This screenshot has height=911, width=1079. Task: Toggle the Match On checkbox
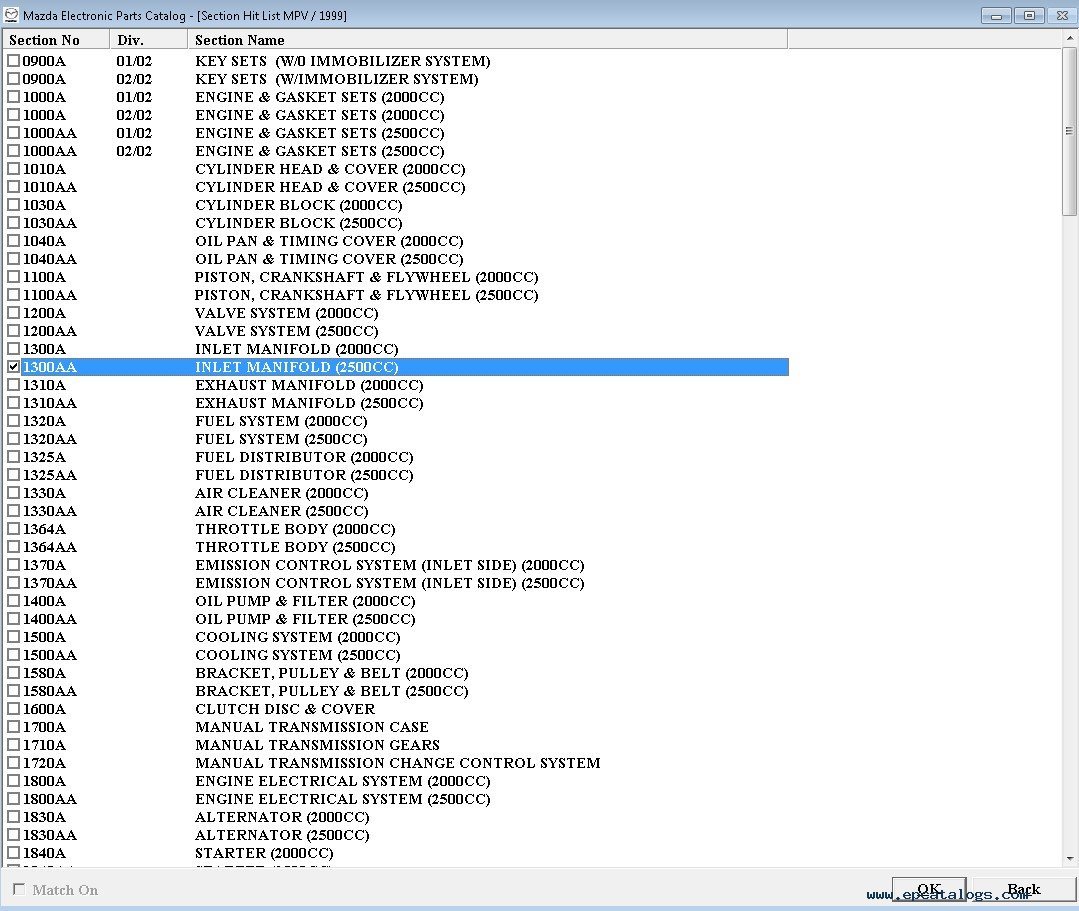click(19, 889)
